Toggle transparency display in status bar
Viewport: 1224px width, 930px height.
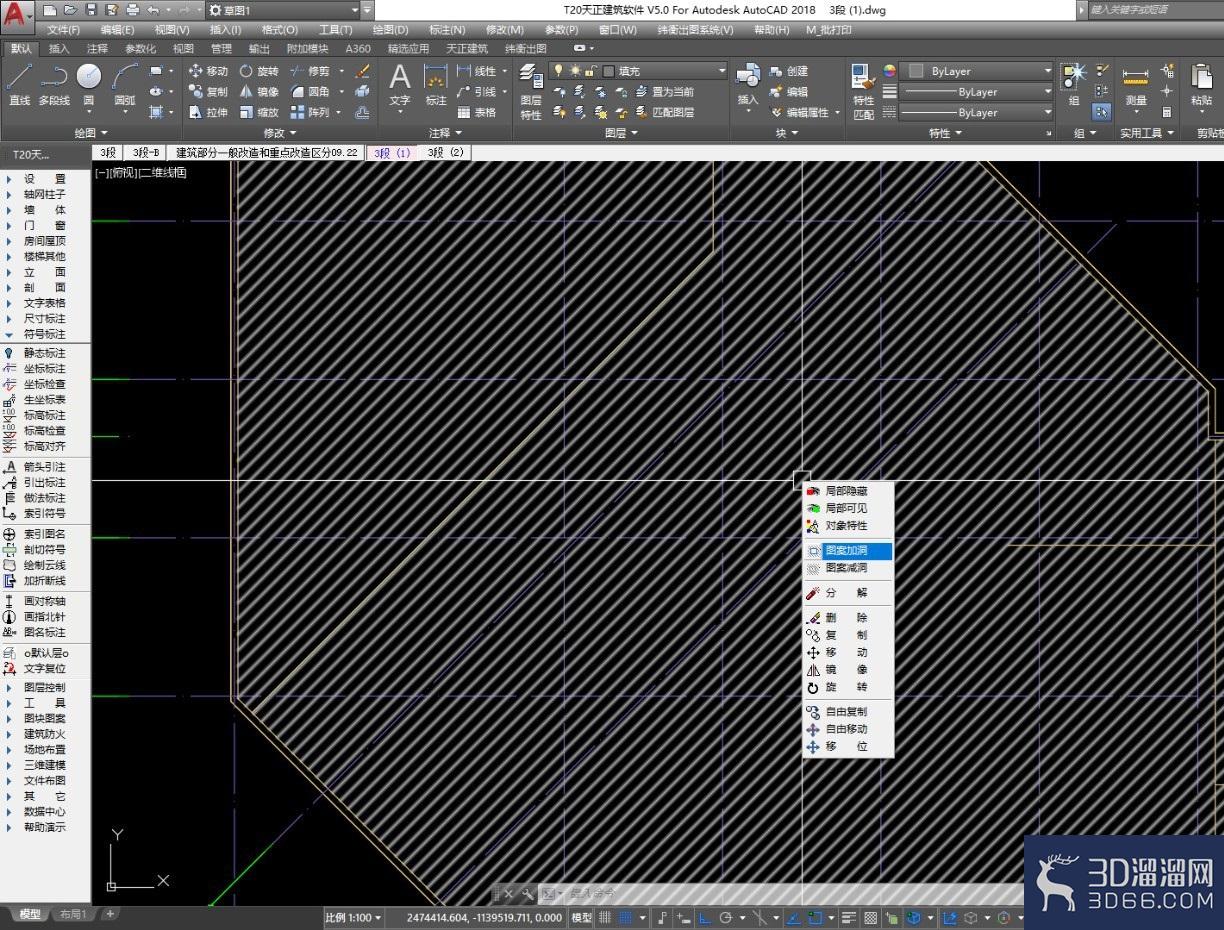870,918
